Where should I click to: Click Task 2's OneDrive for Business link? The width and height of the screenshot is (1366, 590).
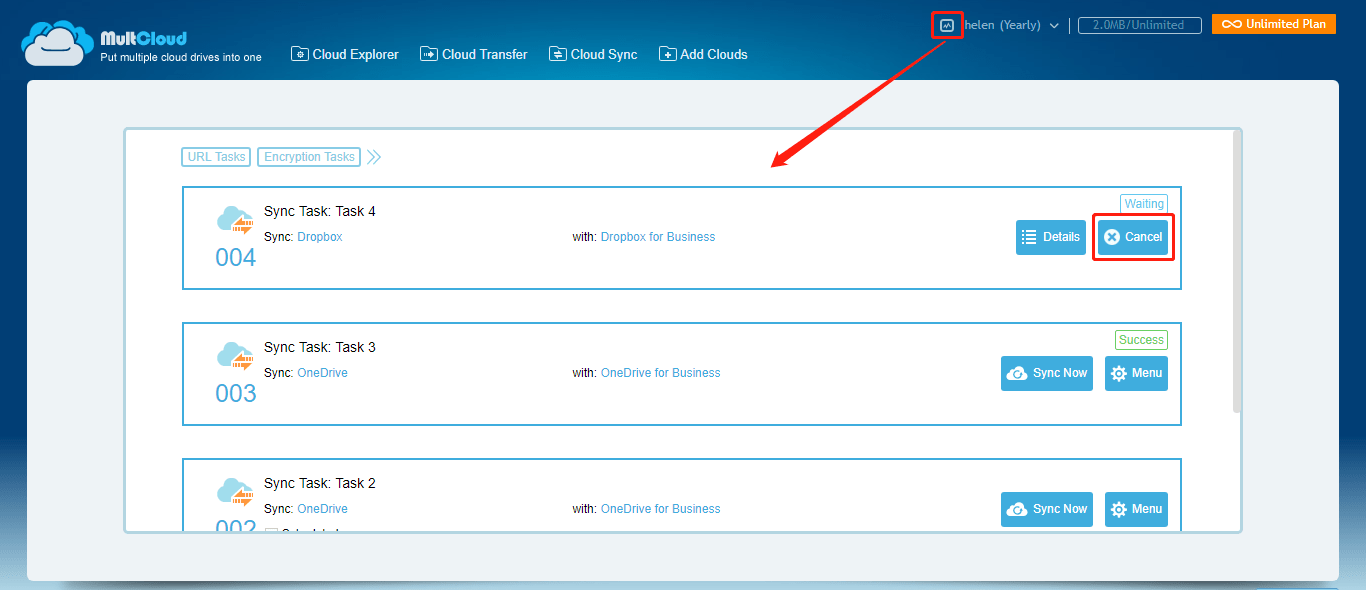tap(660, 509)
